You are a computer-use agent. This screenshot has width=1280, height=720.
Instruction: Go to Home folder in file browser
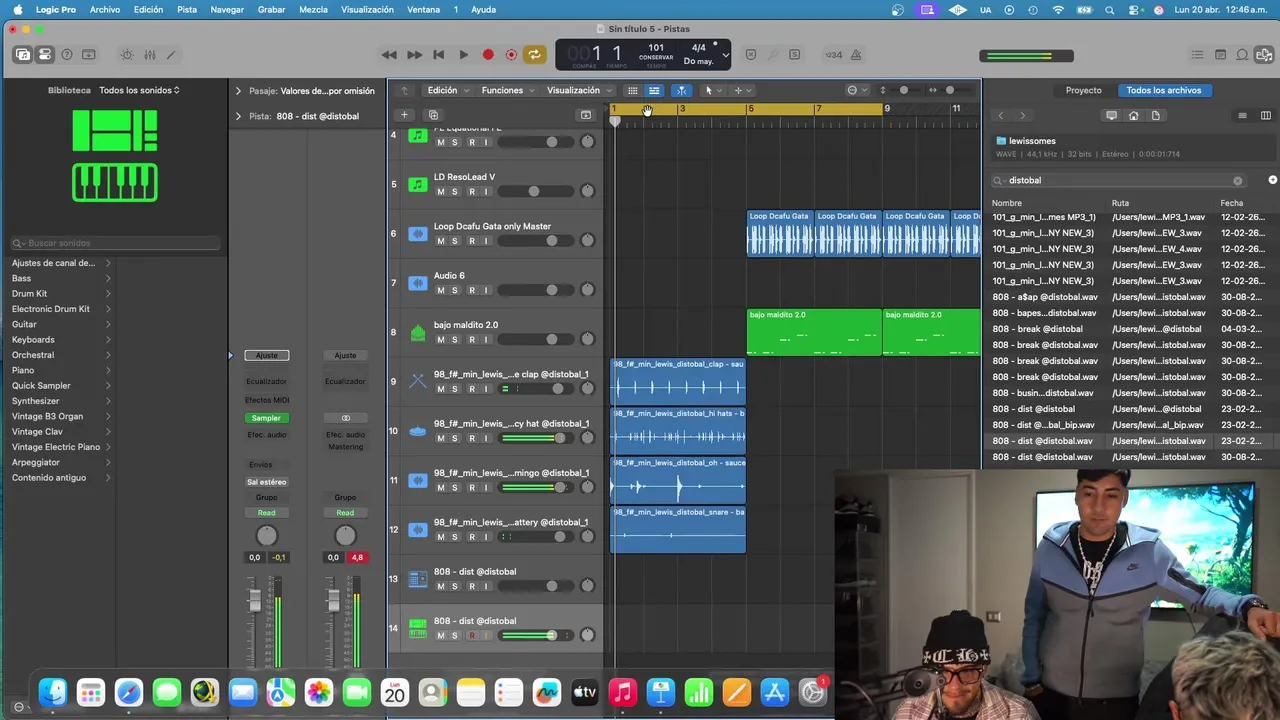point(1133,116)
